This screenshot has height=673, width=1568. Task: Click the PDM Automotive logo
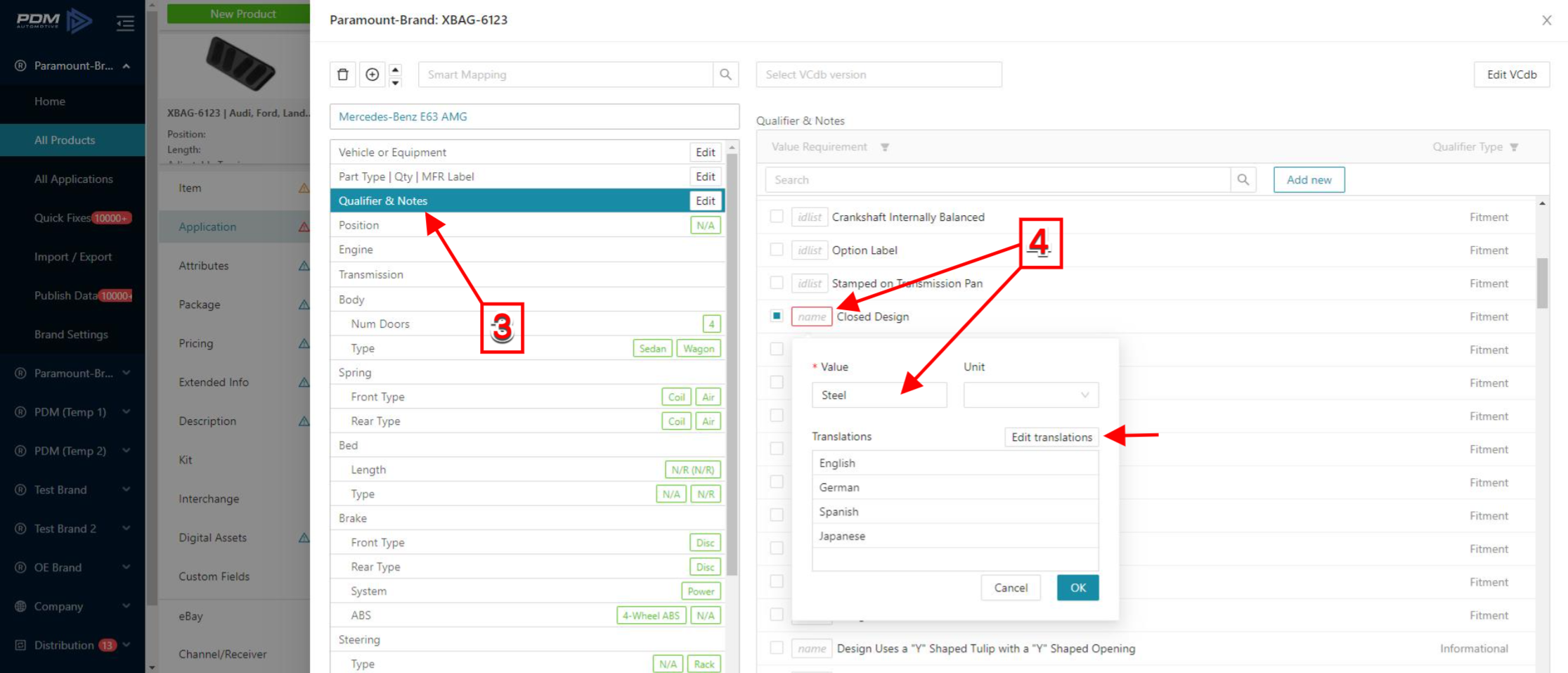pyautogui.click(x=54, y=20)
